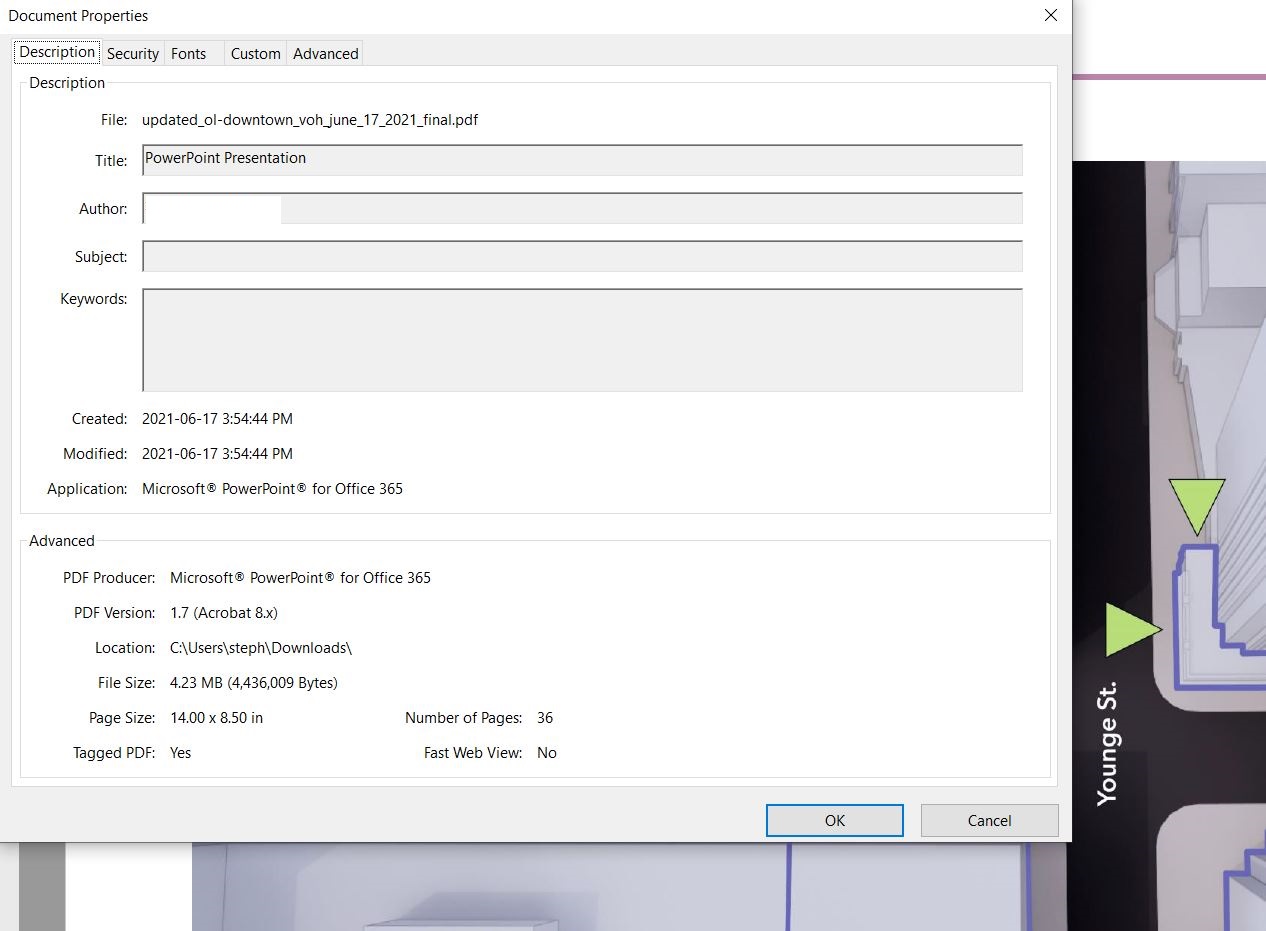
Task: Click the PDF file name text
Action: [310, 120]
